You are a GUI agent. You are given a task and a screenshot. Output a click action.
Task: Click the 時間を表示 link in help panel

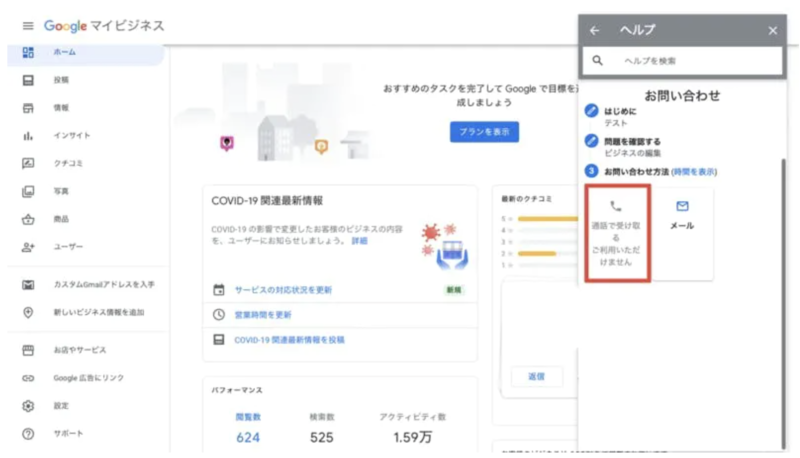tap(694, 172)
